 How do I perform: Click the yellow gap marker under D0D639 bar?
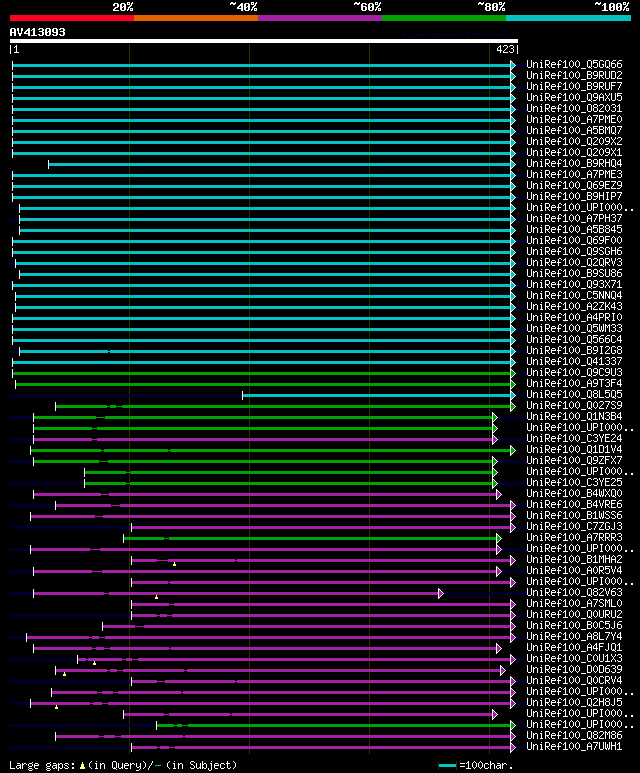pyautogui.click(x=65, y=674)
